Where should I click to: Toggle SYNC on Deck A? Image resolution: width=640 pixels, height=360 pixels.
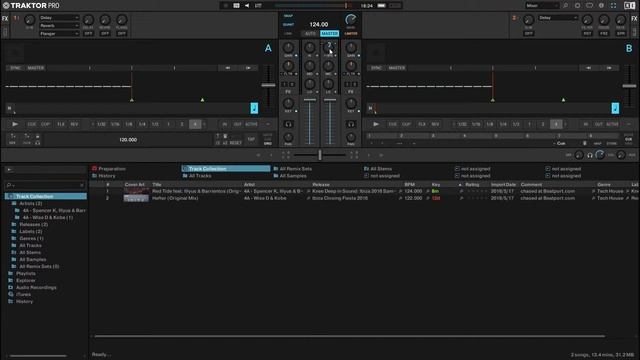[16, 68]
